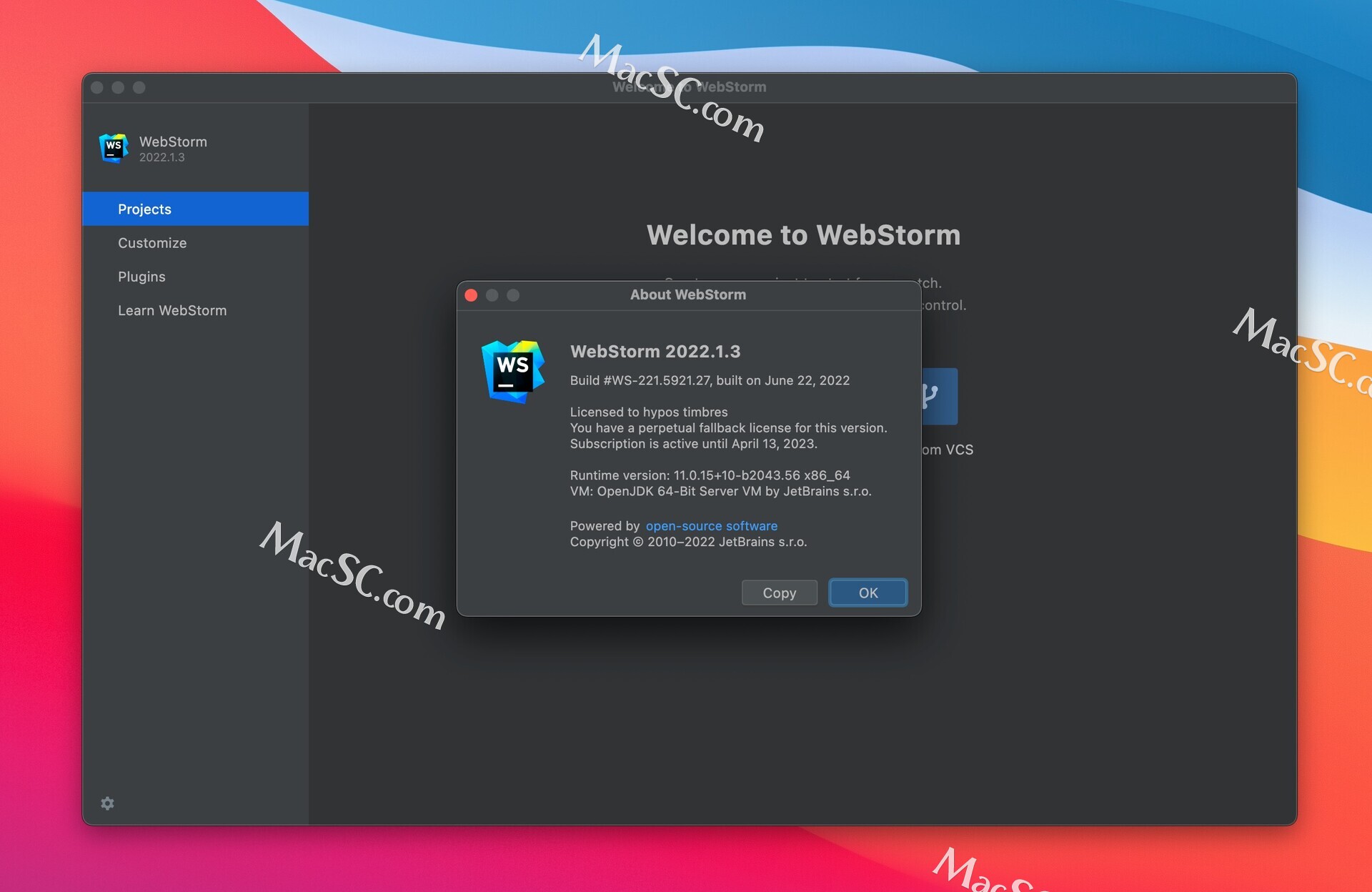
Task: Click the WebStorm logo in the sidebar
Action: pos(114,148)
